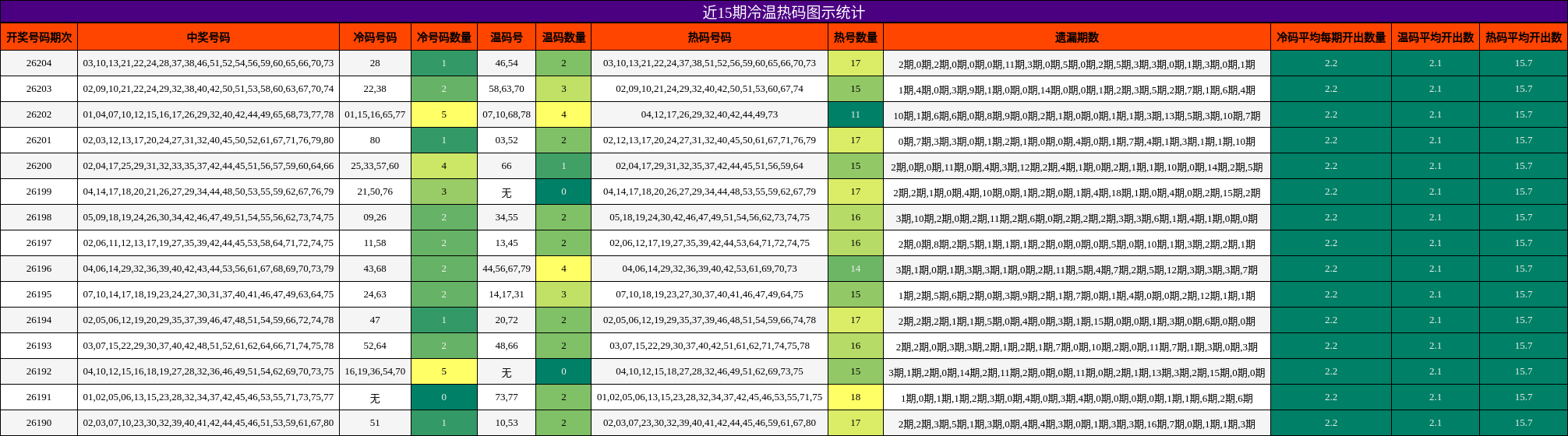Select period cell 26192
The image size is (1568, 436).
pyautogui.click(x=39, y=371)
